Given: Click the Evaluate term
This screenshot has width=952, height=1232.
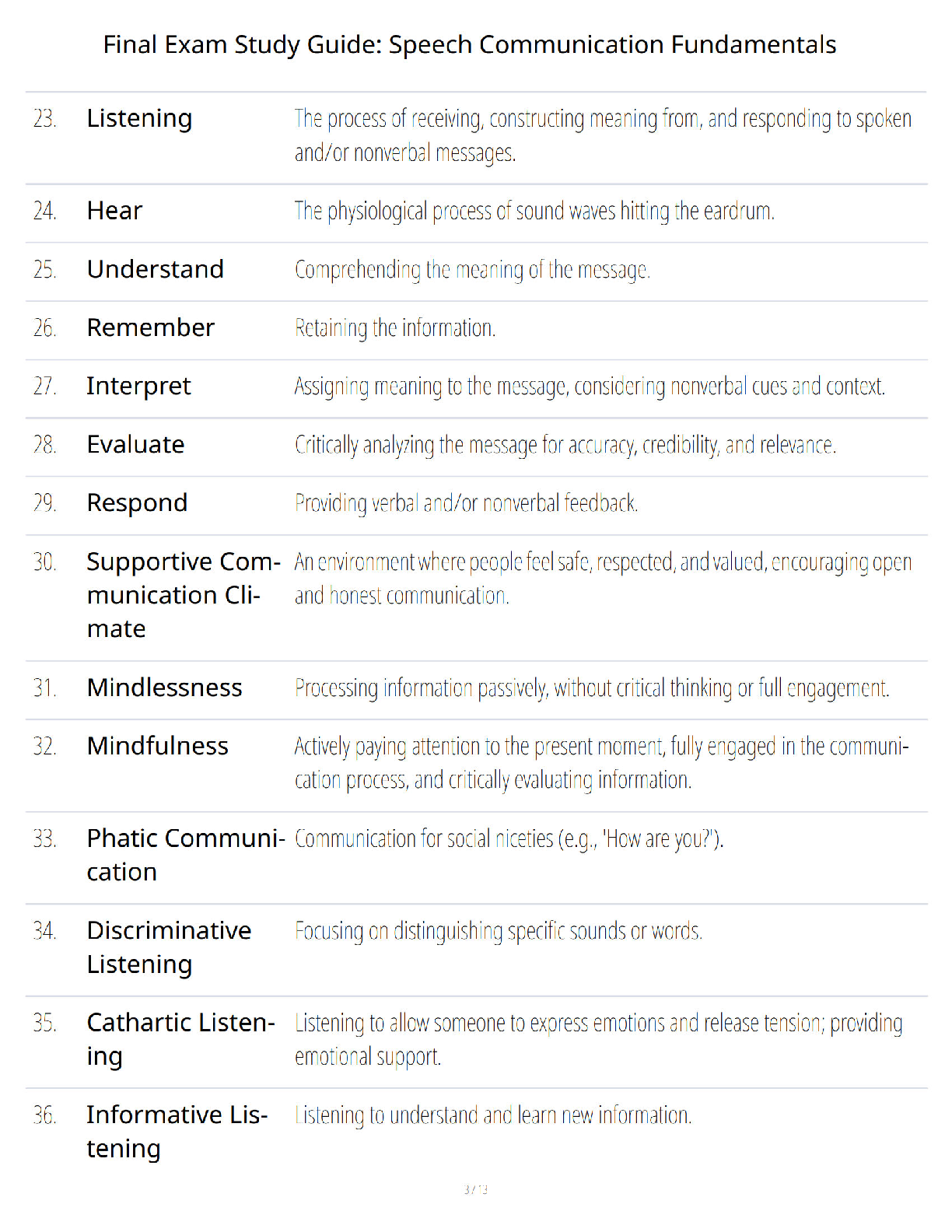Looking at the screenshot, I should pyautogui.click(x=136, y=444).
